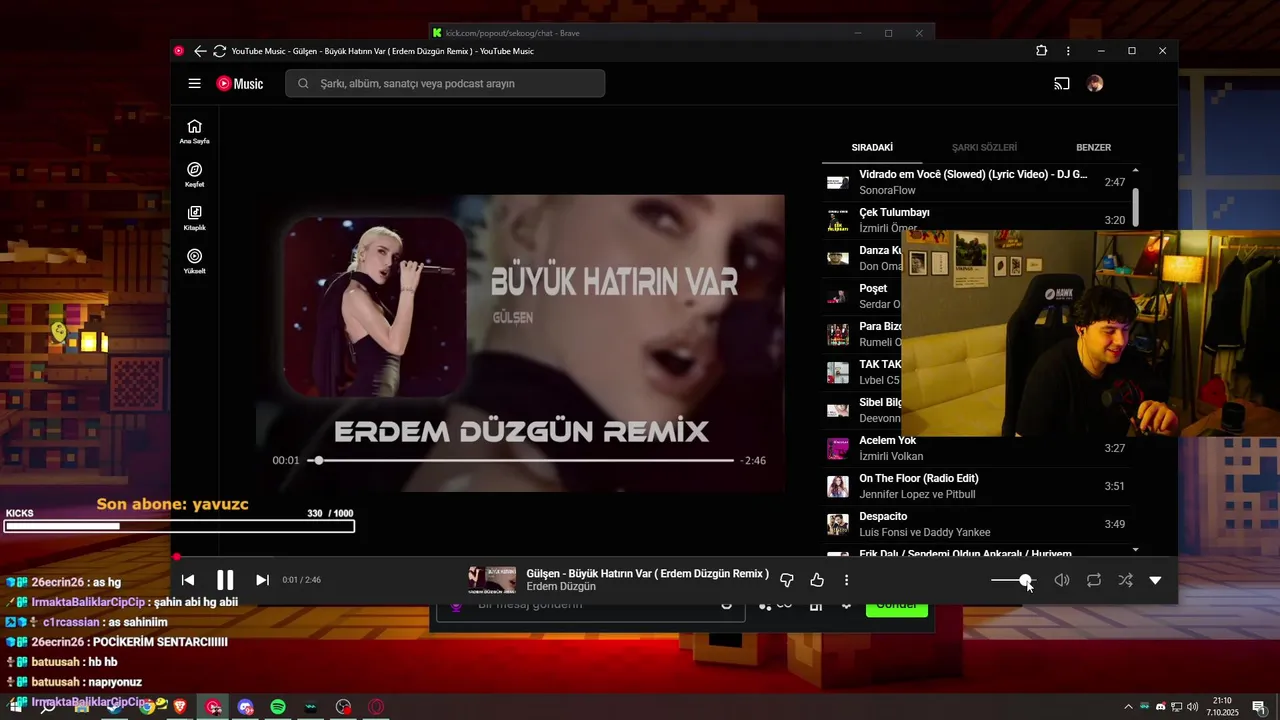Open Brave browser in taskbar
Screen dimensions: 1280x720
point(180,707)
